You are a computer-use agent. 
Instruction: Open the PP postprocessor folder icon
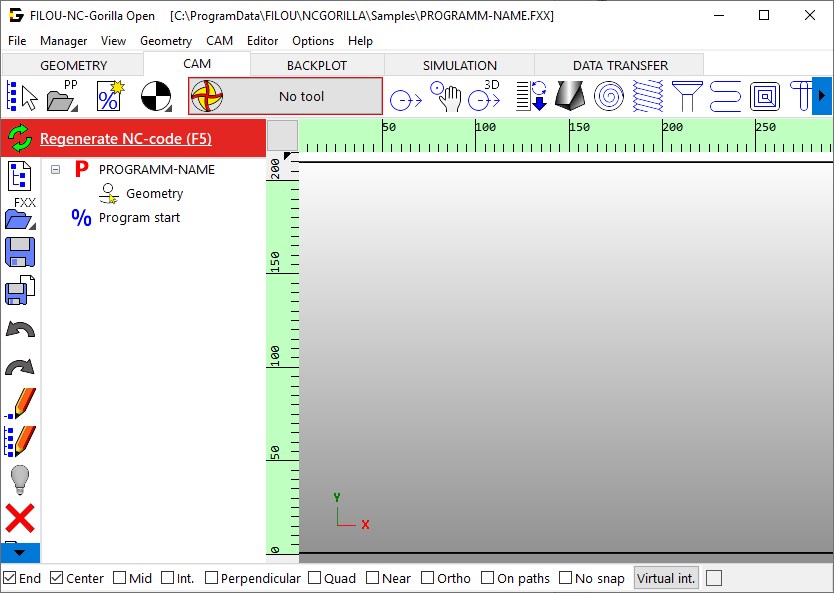63,96
